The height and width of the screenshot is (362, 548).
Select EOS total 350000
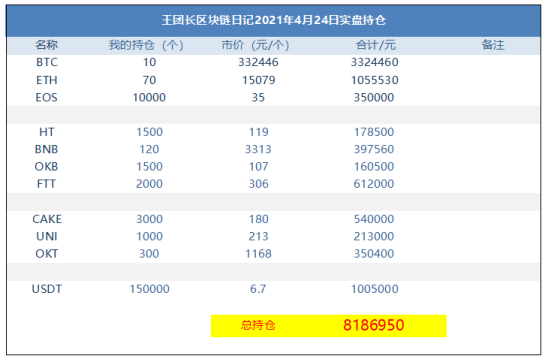pos(374,97)
